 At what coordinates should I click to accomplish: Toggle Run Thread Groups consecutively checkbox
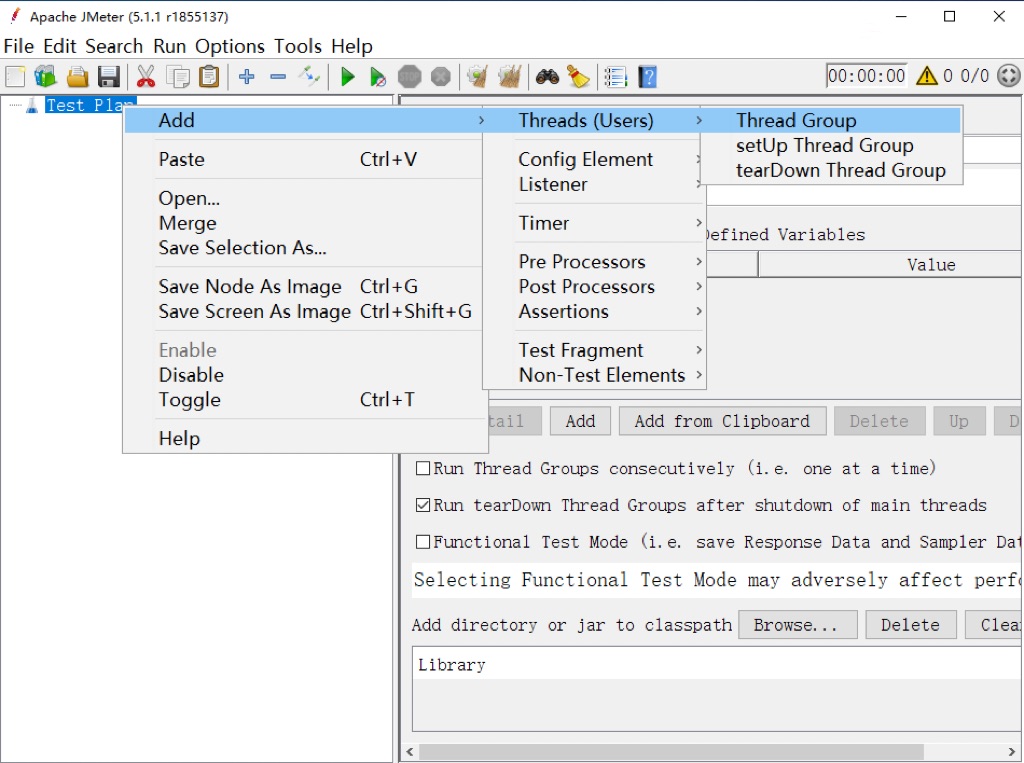click(x=423, y=468)
